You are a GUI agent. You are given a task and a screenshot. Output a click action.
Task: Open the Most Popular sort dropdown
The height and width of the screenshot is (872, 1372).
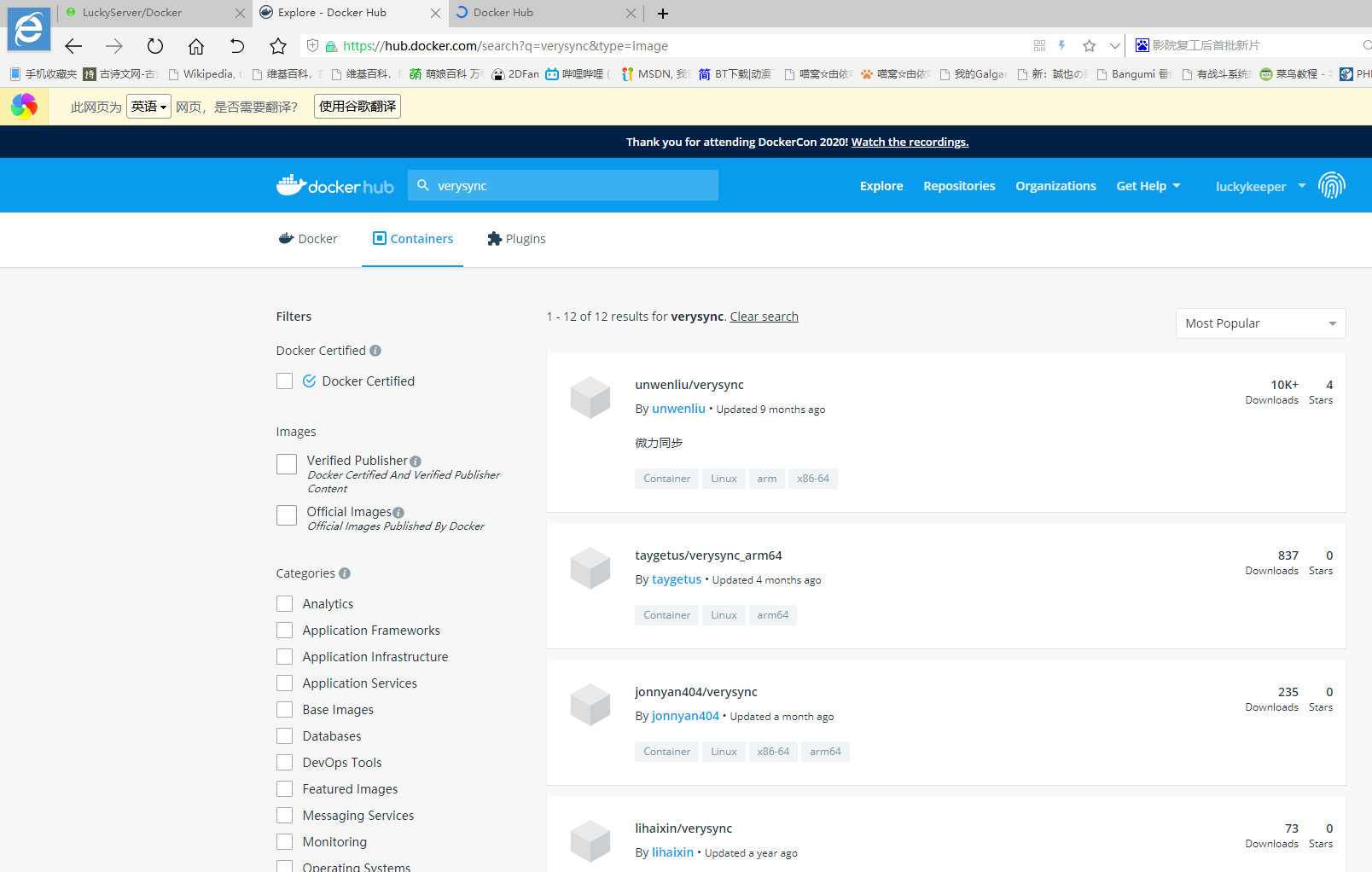point(1259,323)
